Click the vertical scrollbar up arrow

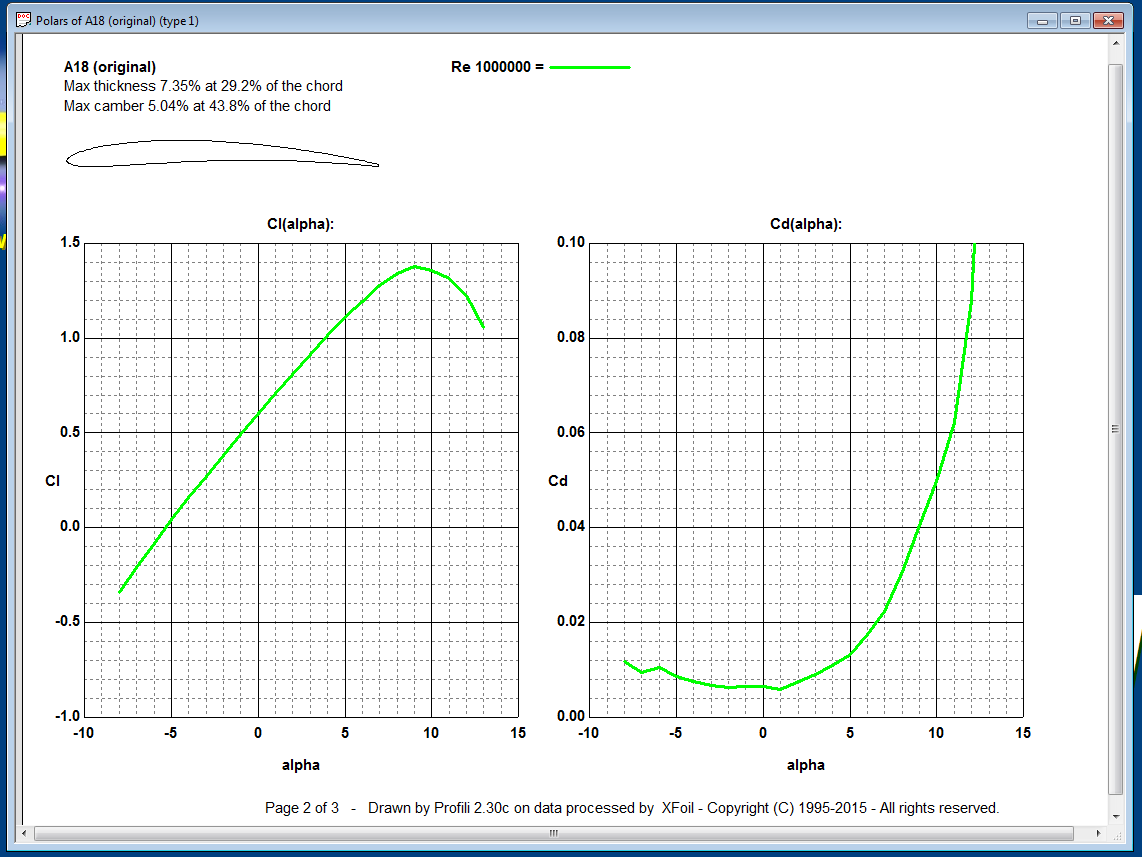pyautogui.click(x=1116, y=46)
